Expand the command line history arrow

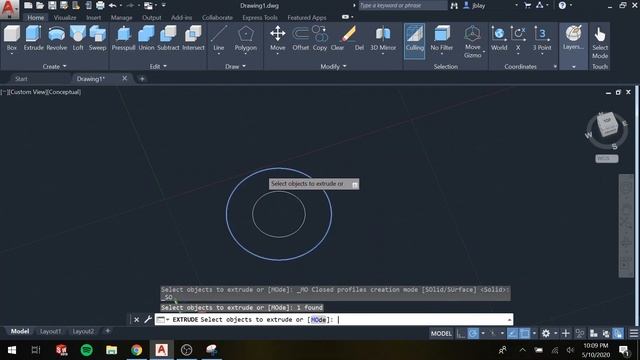[x=509, y=320]
